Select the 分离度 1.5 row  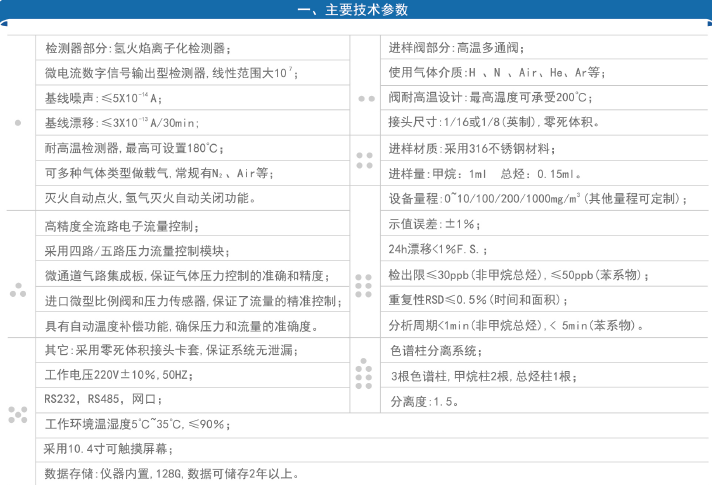tap(424, 400)
